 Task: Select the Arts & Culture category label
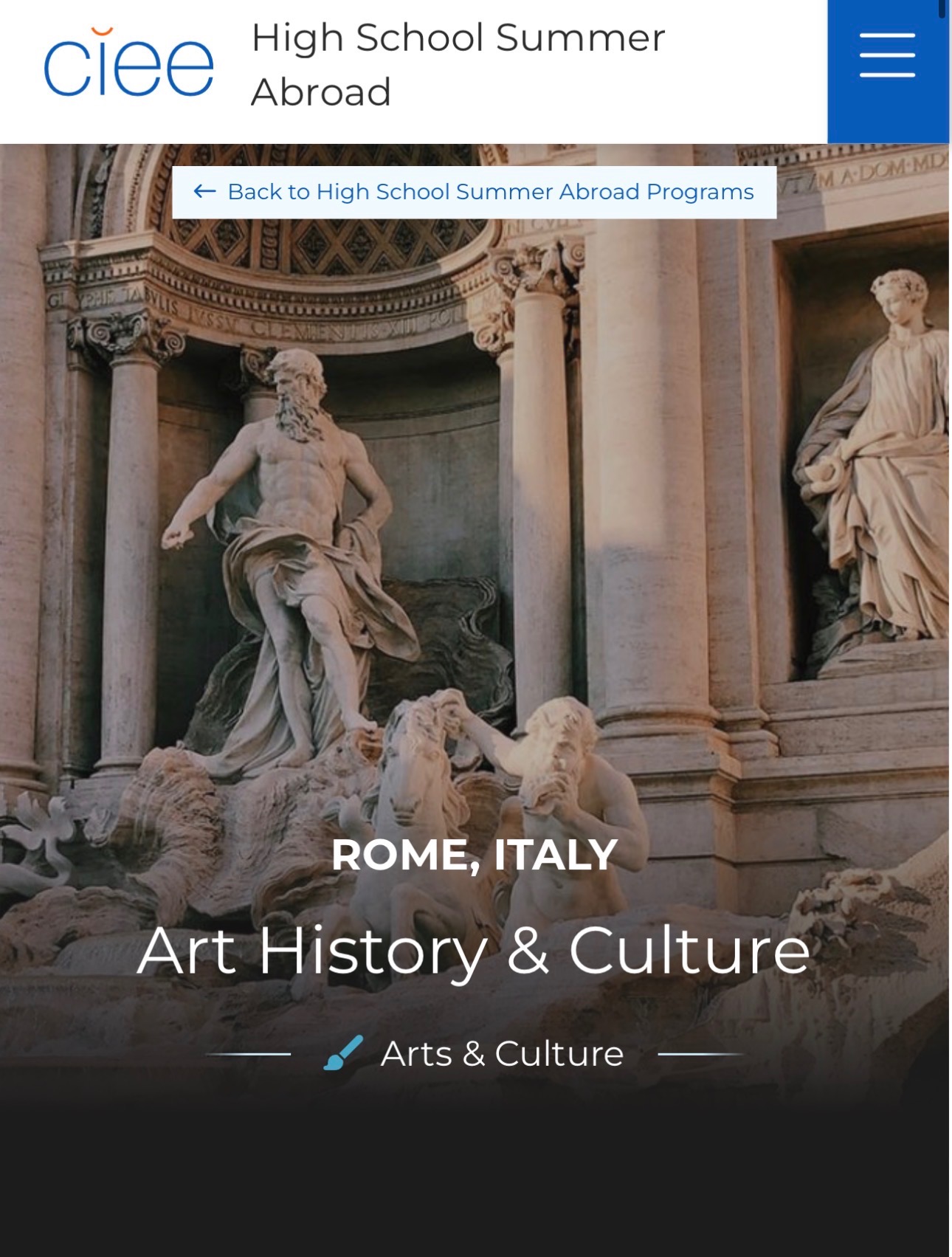(502, 1053)
